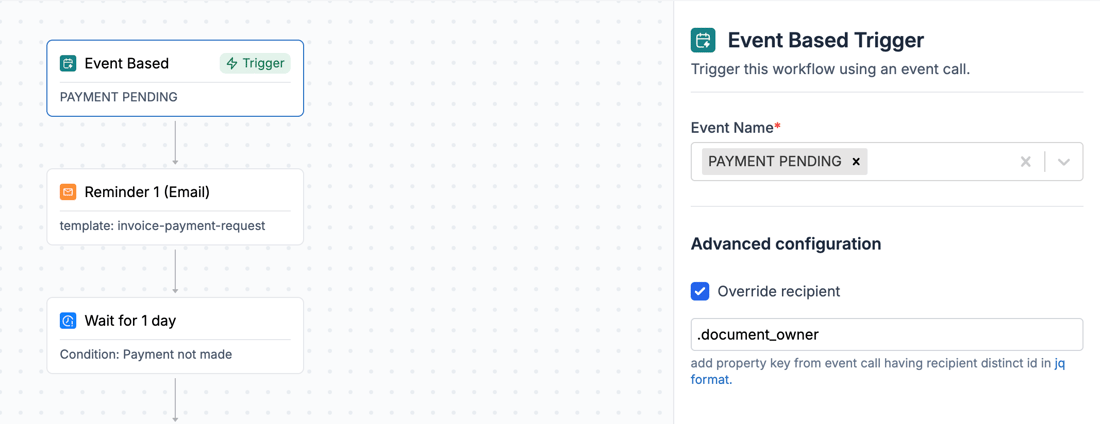1100x424 pixels.
Task: Click the 'Trigger this workflow using an event call' description
Action: click(831, 70)
